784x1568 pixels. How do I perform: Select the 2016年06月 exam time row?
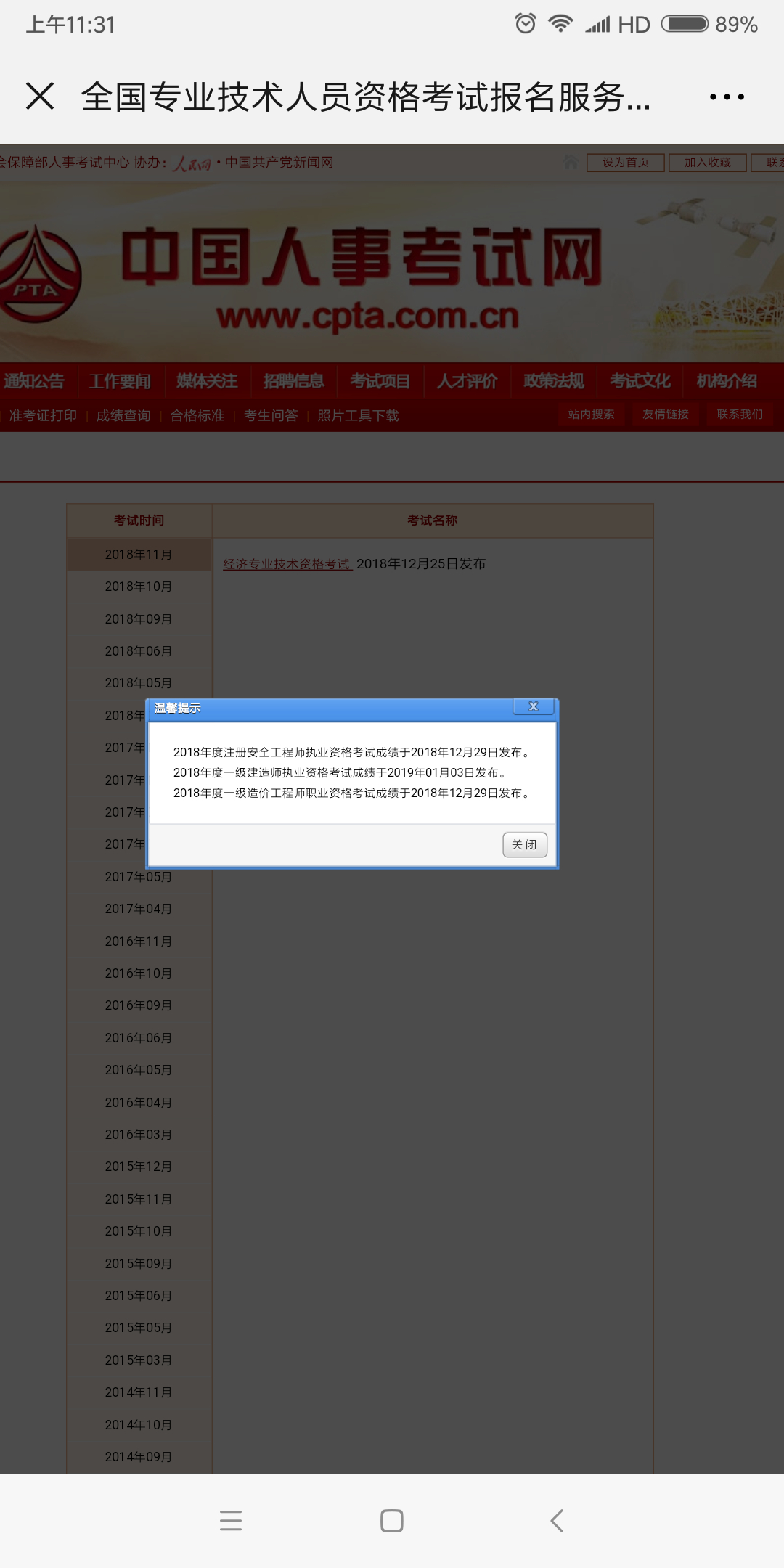[x=139, y=1038]
